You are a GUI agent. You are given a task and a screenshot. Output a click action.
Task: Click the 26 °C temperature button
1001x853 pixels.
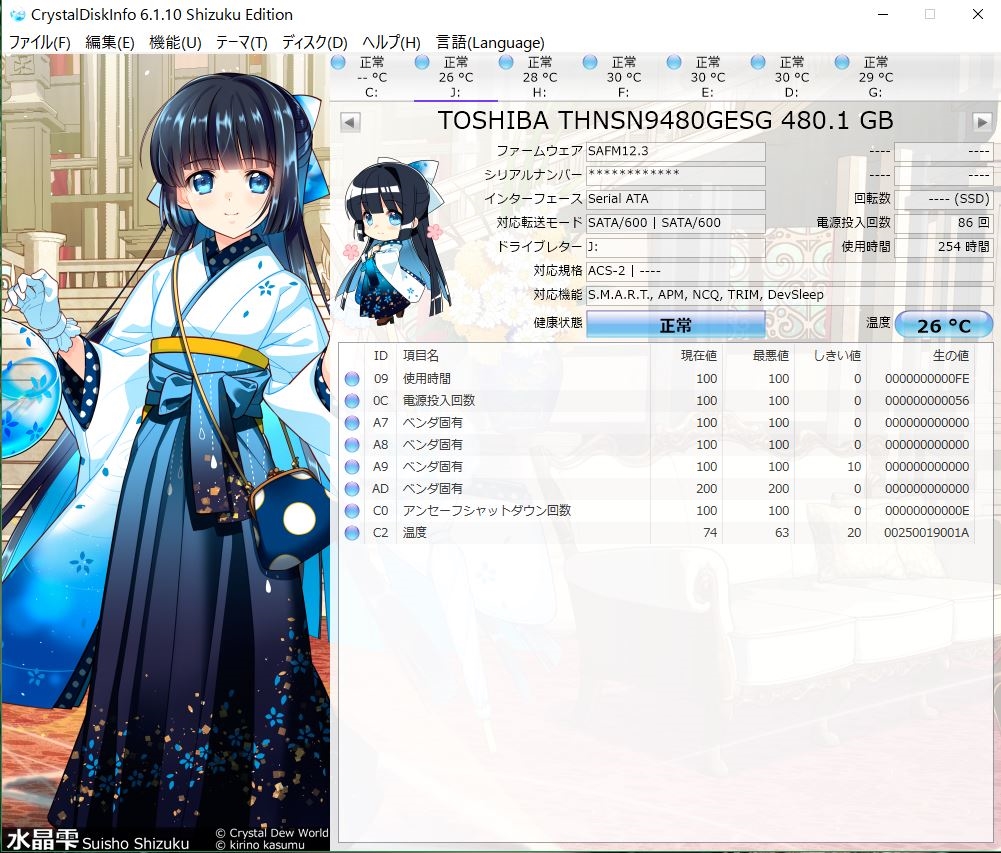pyautogui.click(x=944, y=325)
